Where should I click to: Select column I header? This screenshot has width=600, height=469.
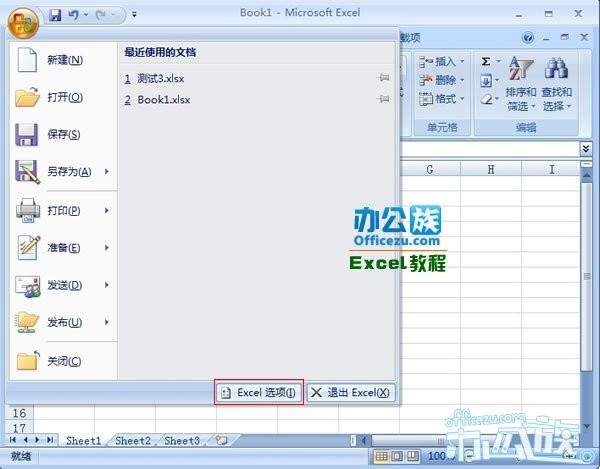551,169
